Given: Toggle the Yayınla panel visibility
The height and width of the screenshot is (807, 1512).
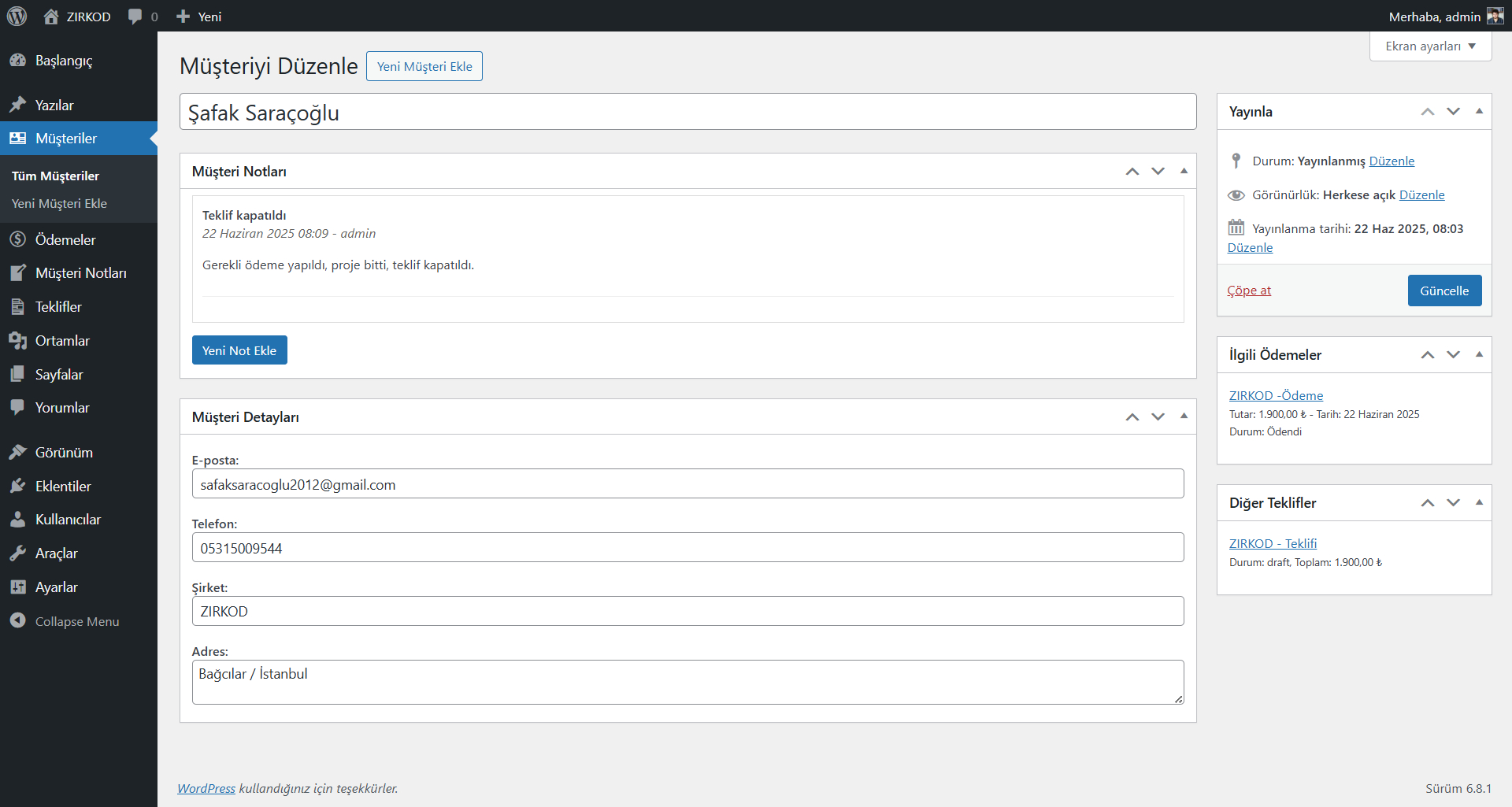Looking at the screenshot, I should click(1478, 111).
